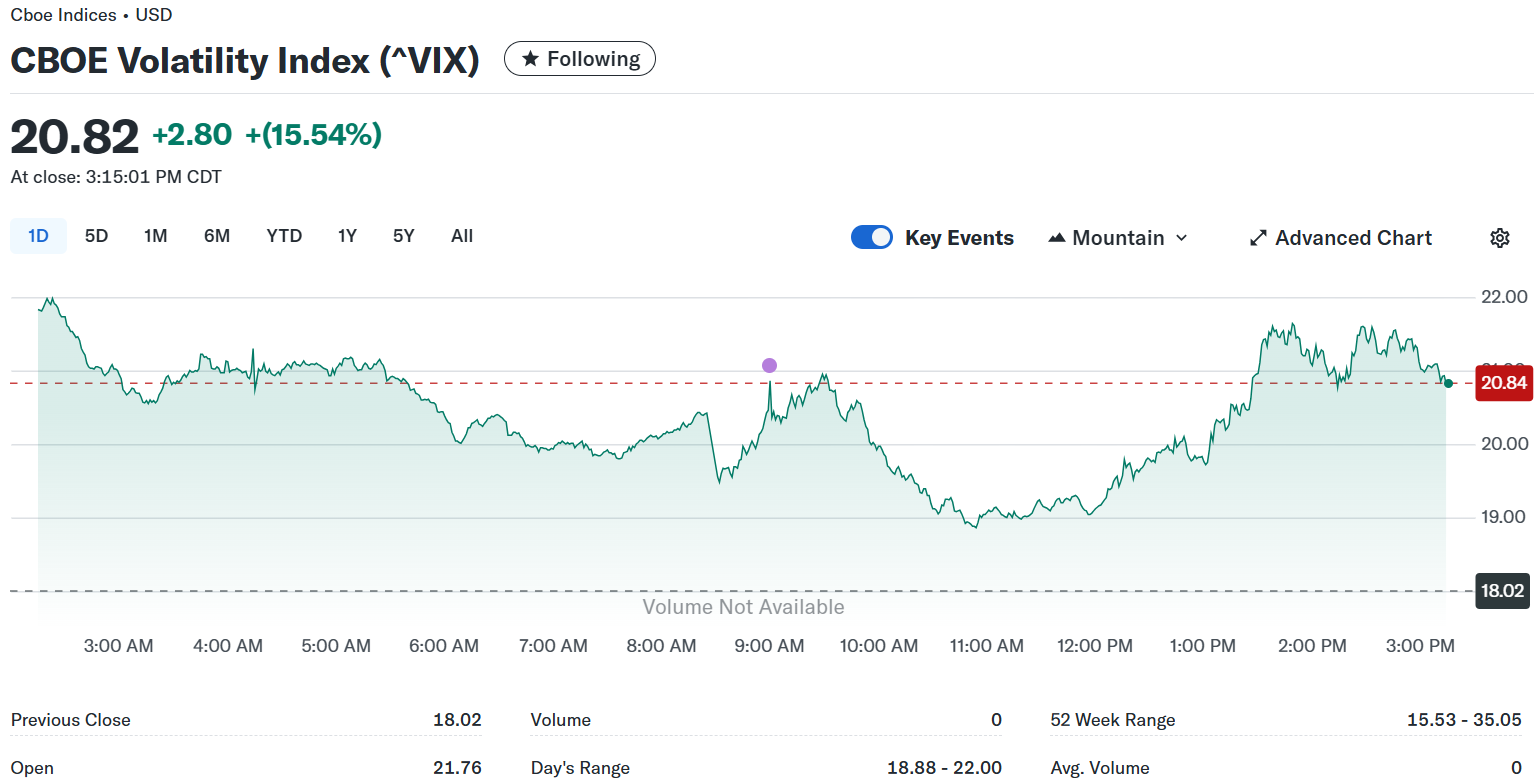Click the 12:00 PM time axis label

[1095, 646]
